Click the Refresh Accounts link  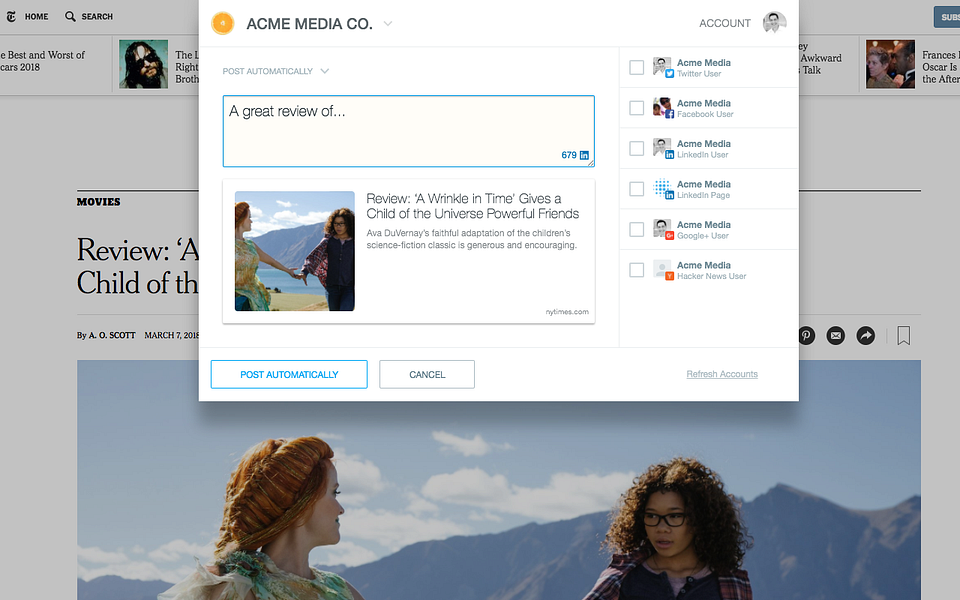[x=722, y=374]
